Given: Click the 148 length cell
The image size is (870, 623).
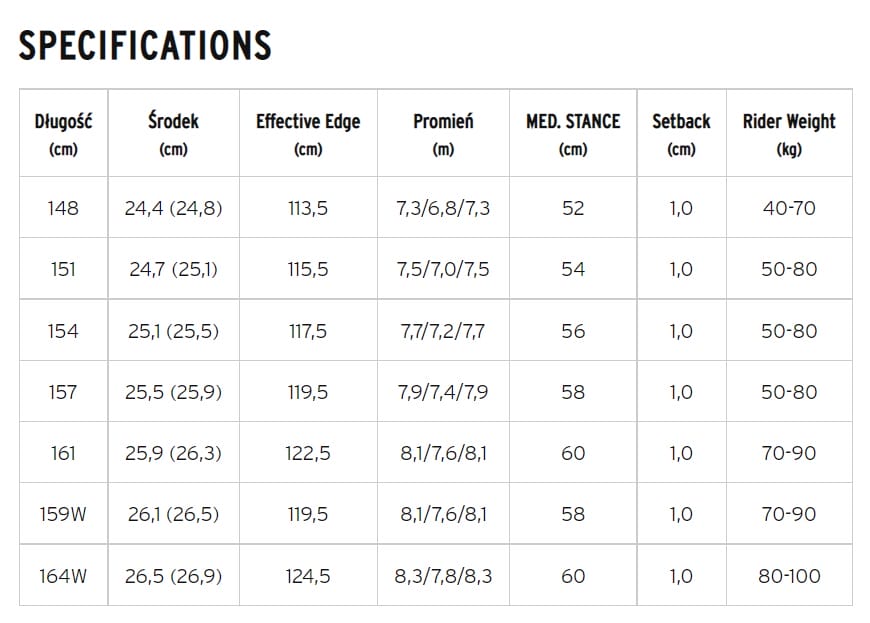Looking at the screenshot, I should tap(62, 208).
